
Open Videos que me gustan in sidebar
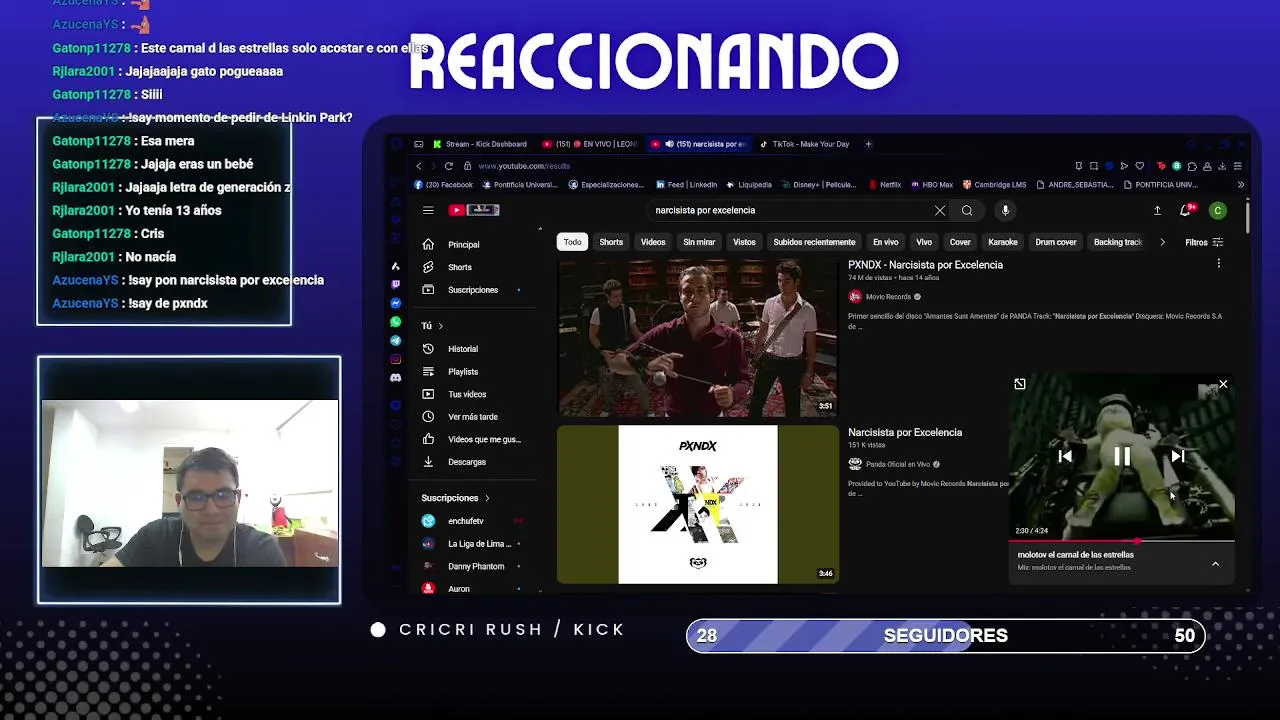click(x=484, y=439)
